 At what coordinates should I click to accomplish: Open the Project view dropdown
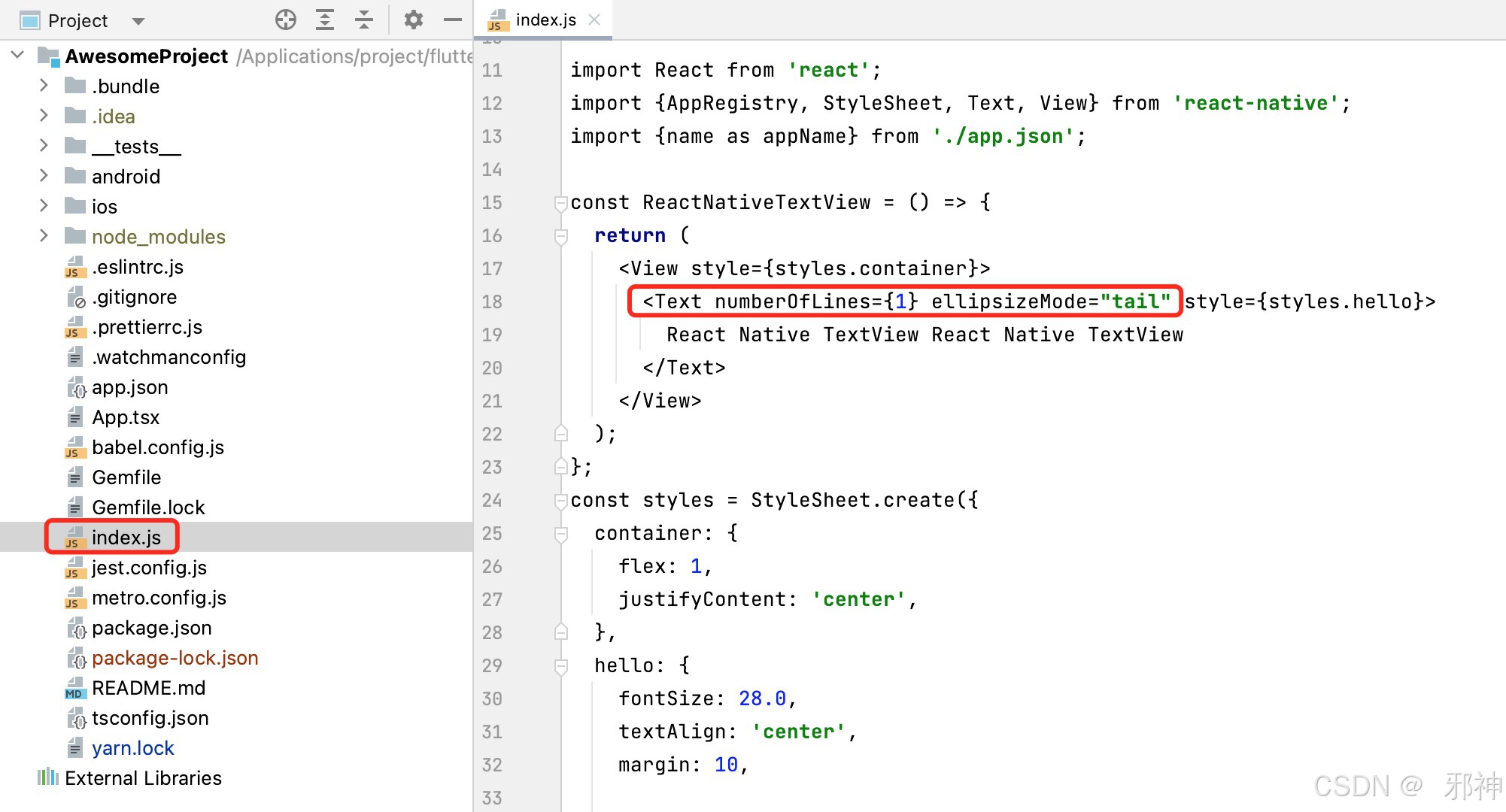[138, 21]
